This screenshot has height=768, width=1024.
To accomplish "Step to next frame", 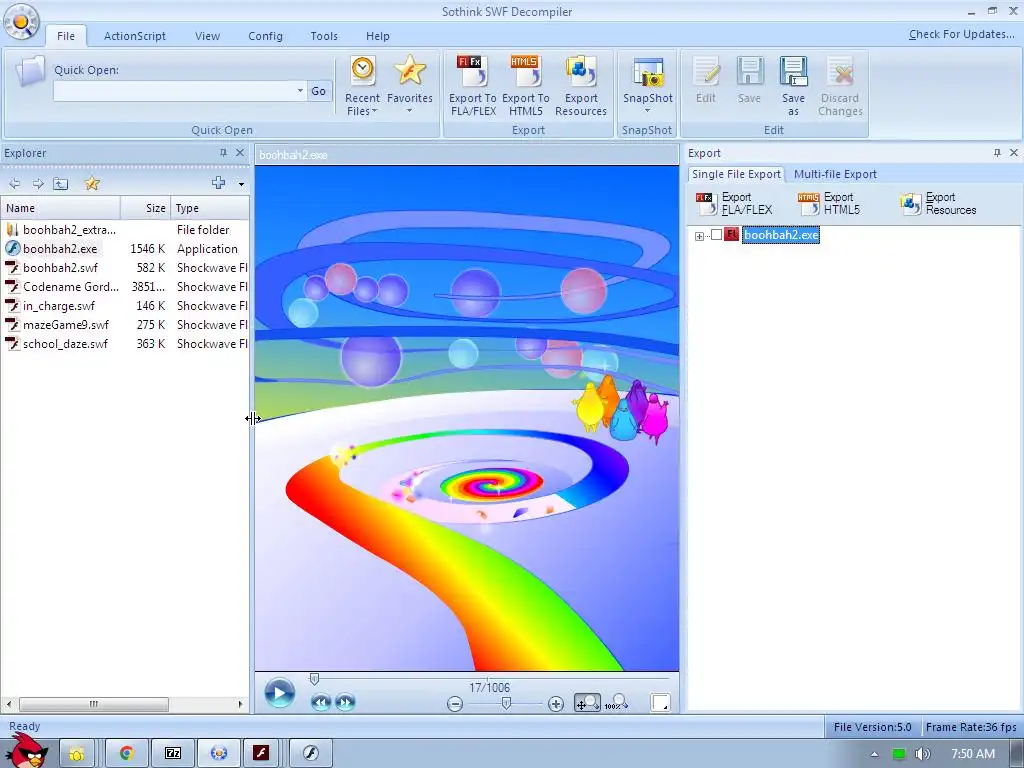I will click(345, 703).
